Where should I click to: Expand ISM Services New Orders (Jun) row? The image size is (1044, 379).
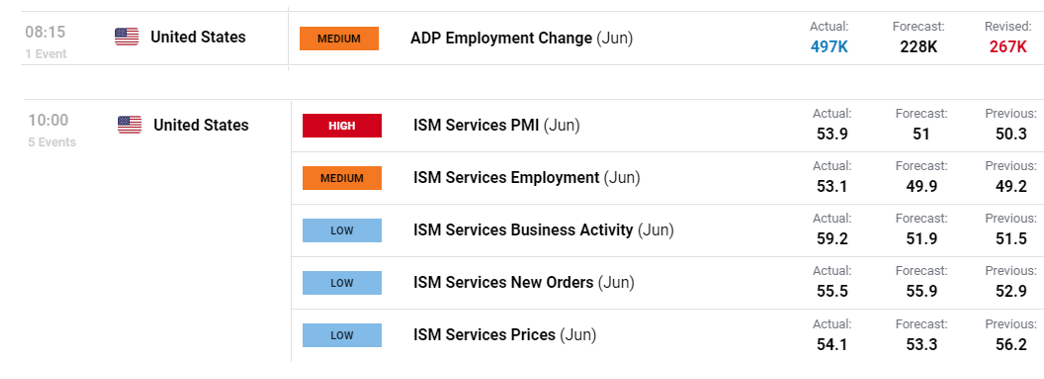coord(524,282)
